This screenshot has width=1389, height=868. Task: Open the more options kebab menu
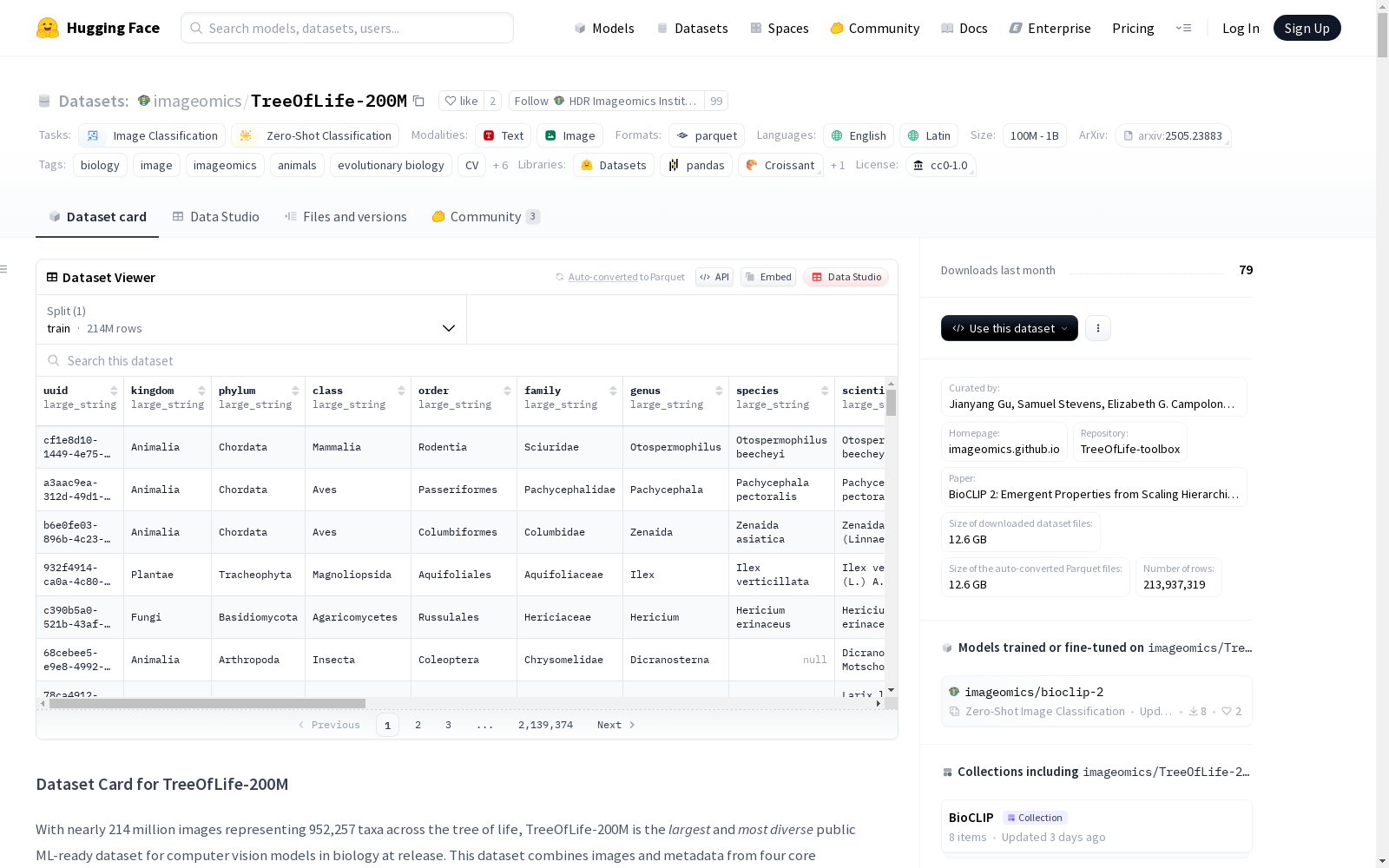click(1098, 328)
